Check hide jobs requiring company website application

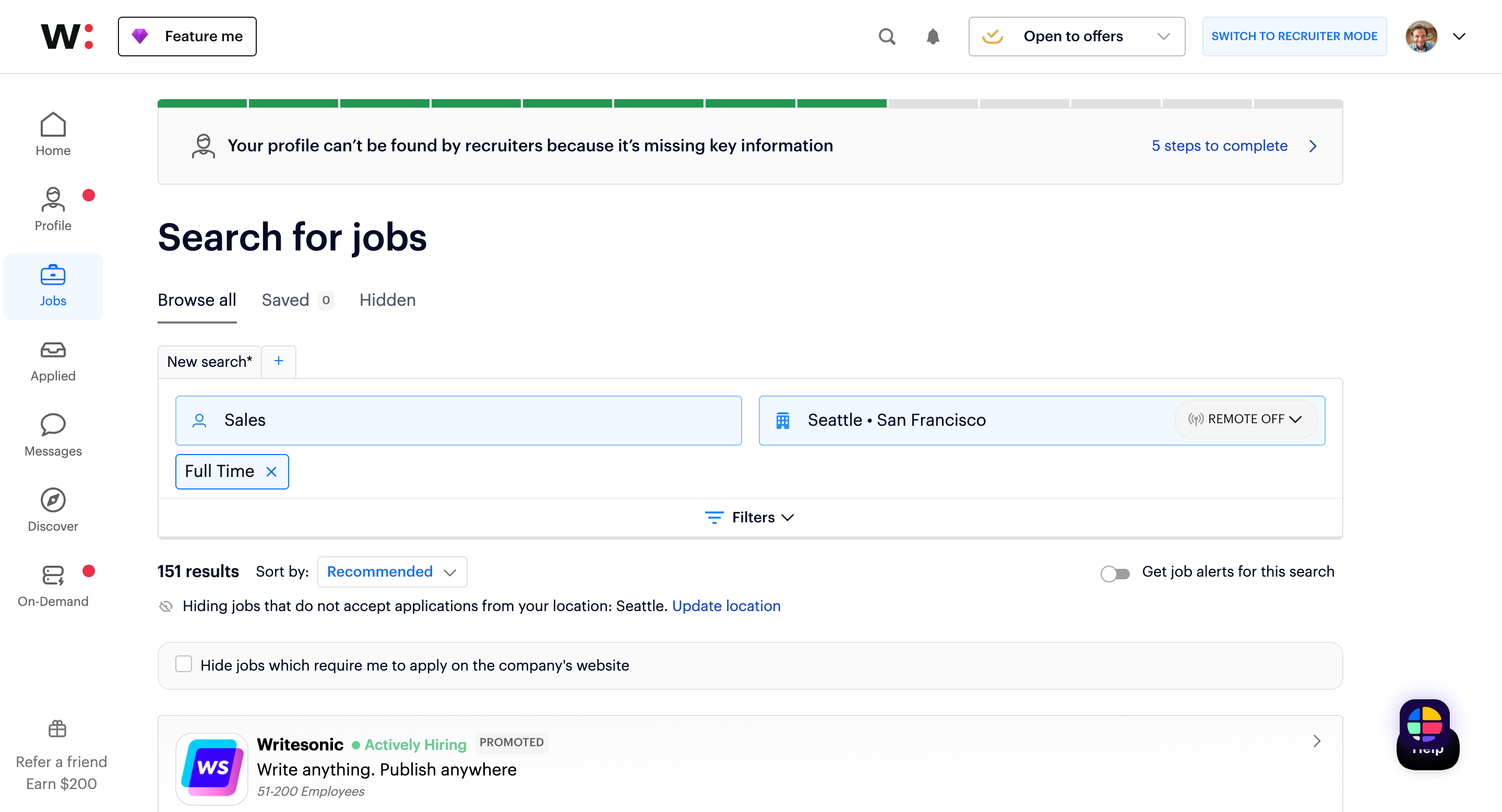click(x=184, y=664)
